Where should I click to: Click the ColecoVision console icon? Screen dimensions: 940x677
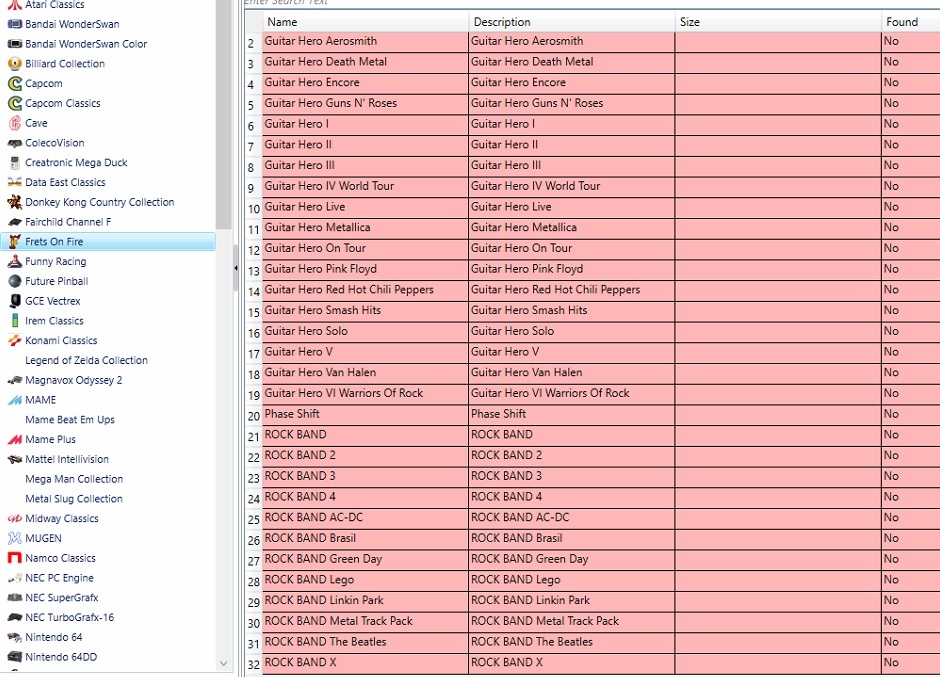tap(14, 143)
